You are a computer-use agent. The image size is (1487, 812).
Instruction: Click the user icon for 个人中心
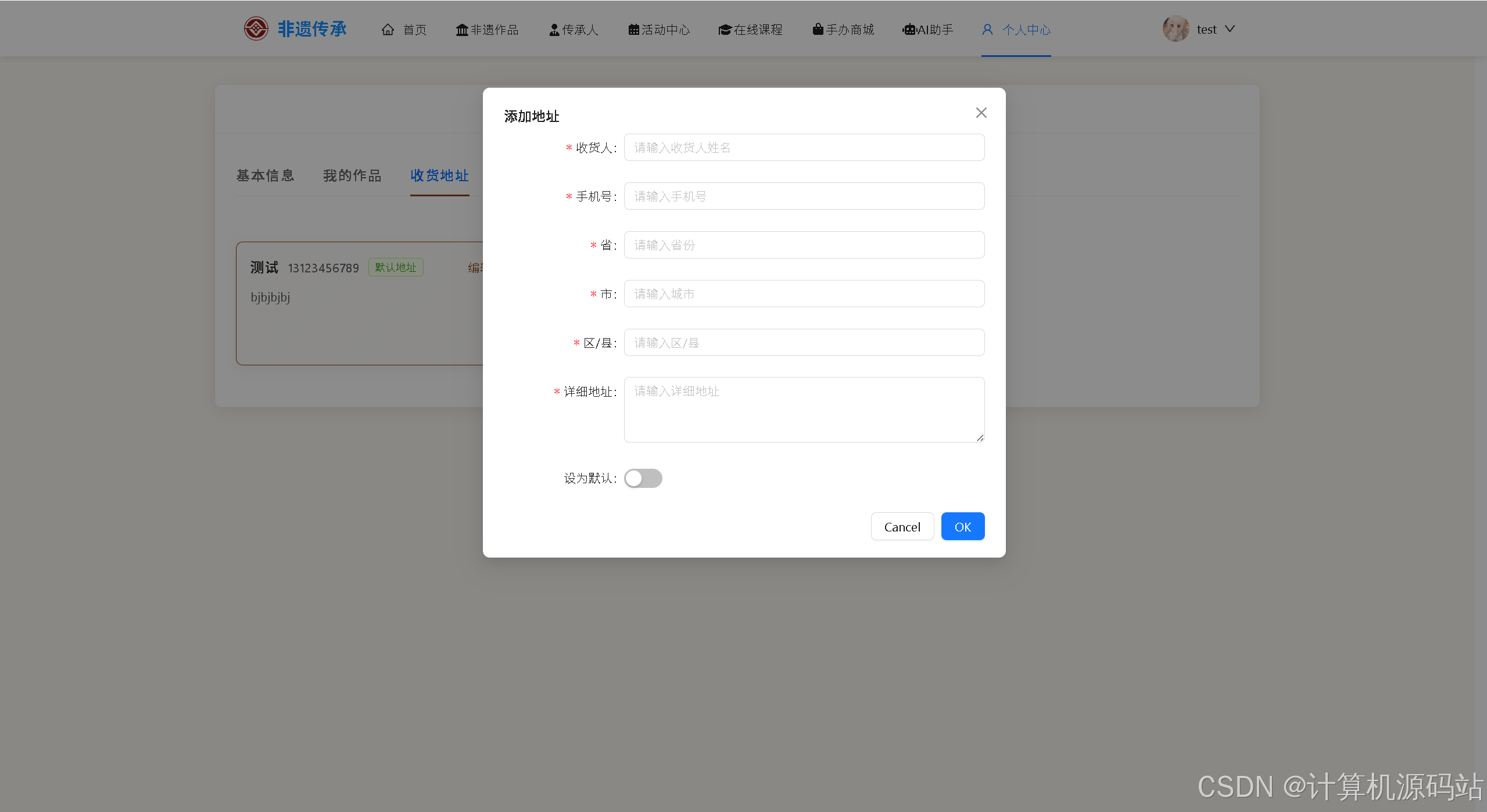[x=987, y=30]
